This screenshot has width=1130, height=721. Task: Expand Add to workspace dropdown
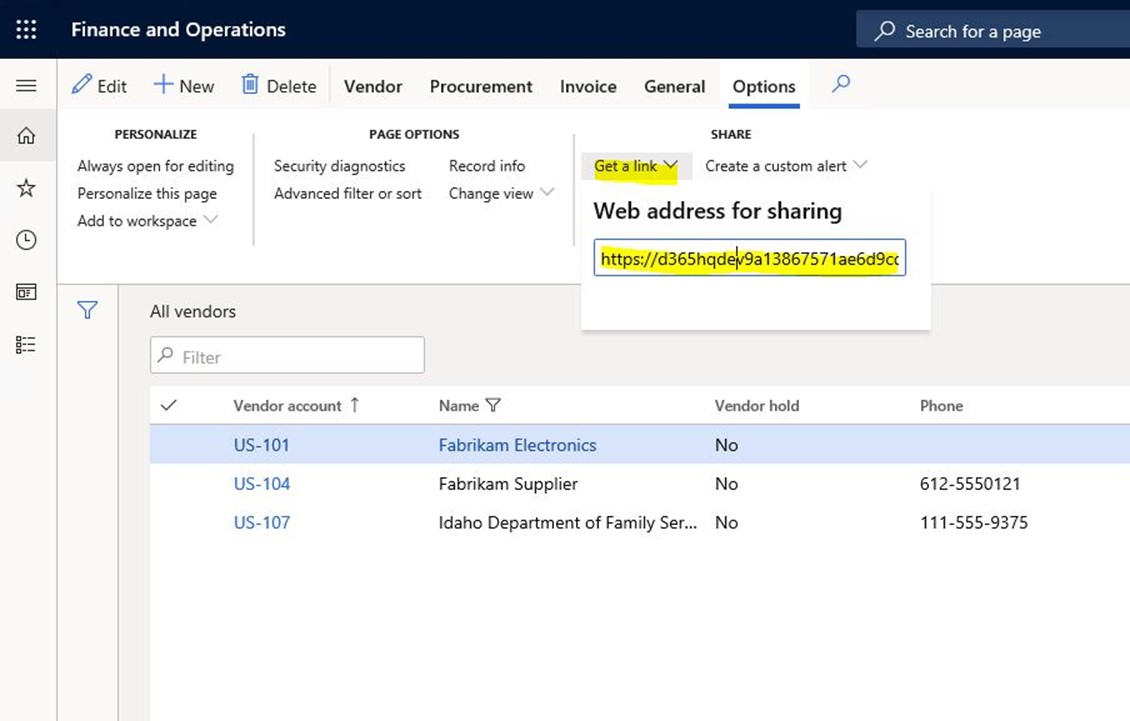(x=147, y=221)
